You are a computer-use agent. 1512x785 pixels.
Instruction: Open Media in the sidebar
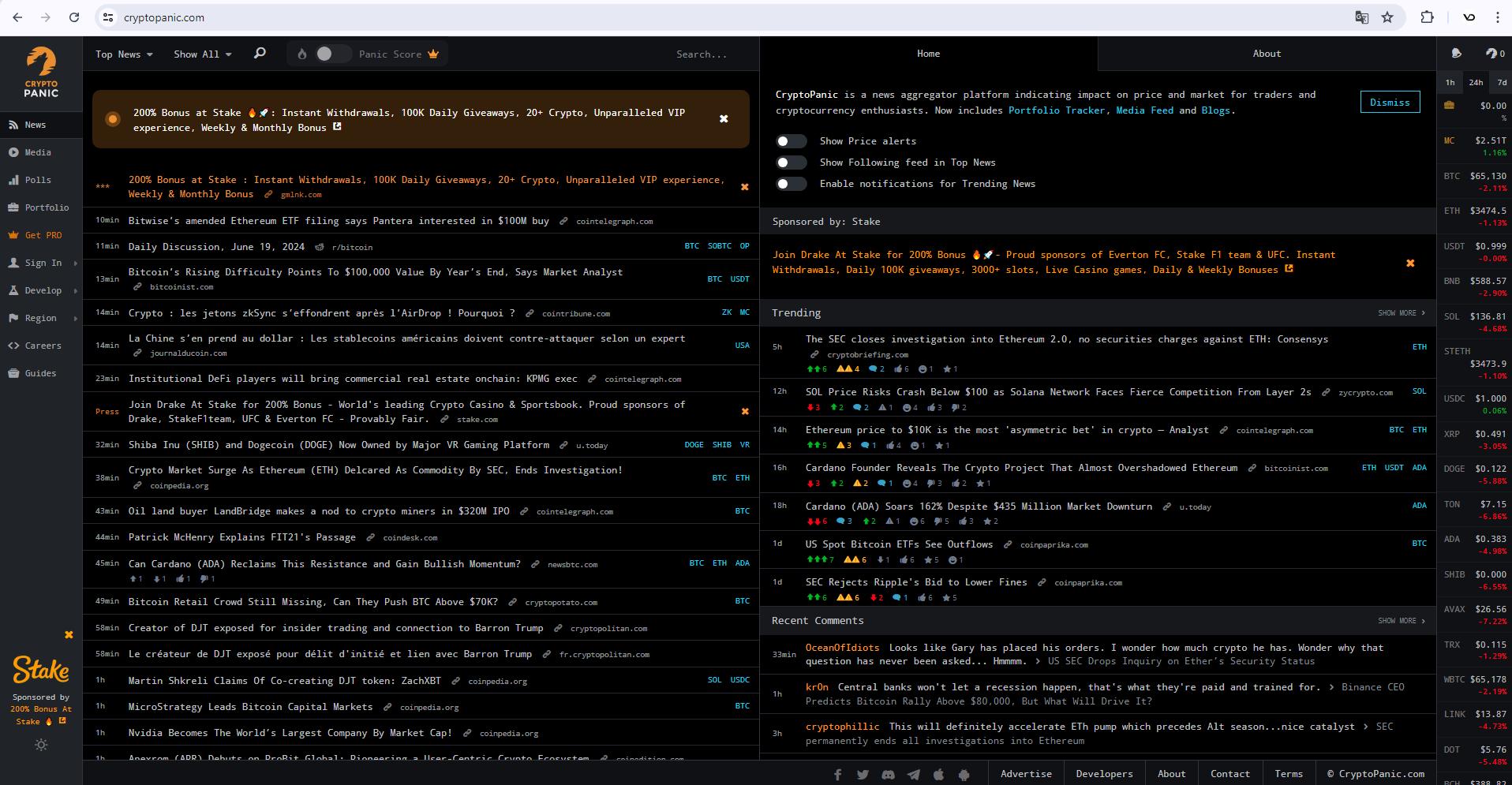tap(41, 152)
